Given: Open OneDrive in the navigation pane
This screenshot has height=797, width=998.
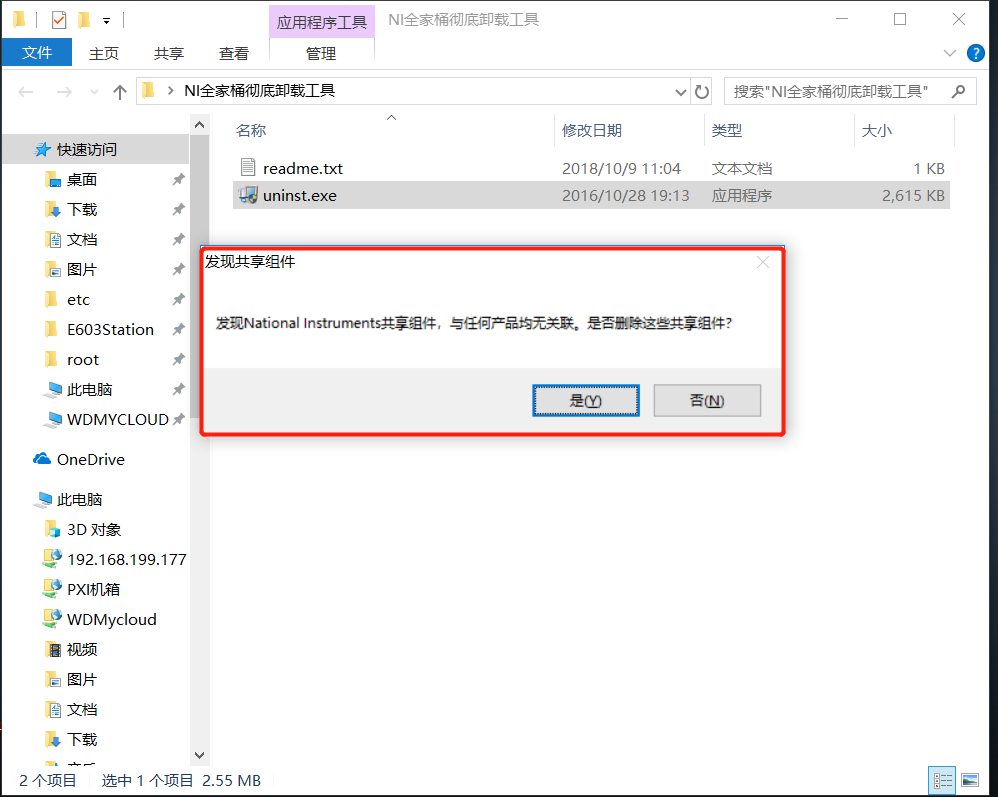Looking at the screenshot, I should 90,460.
